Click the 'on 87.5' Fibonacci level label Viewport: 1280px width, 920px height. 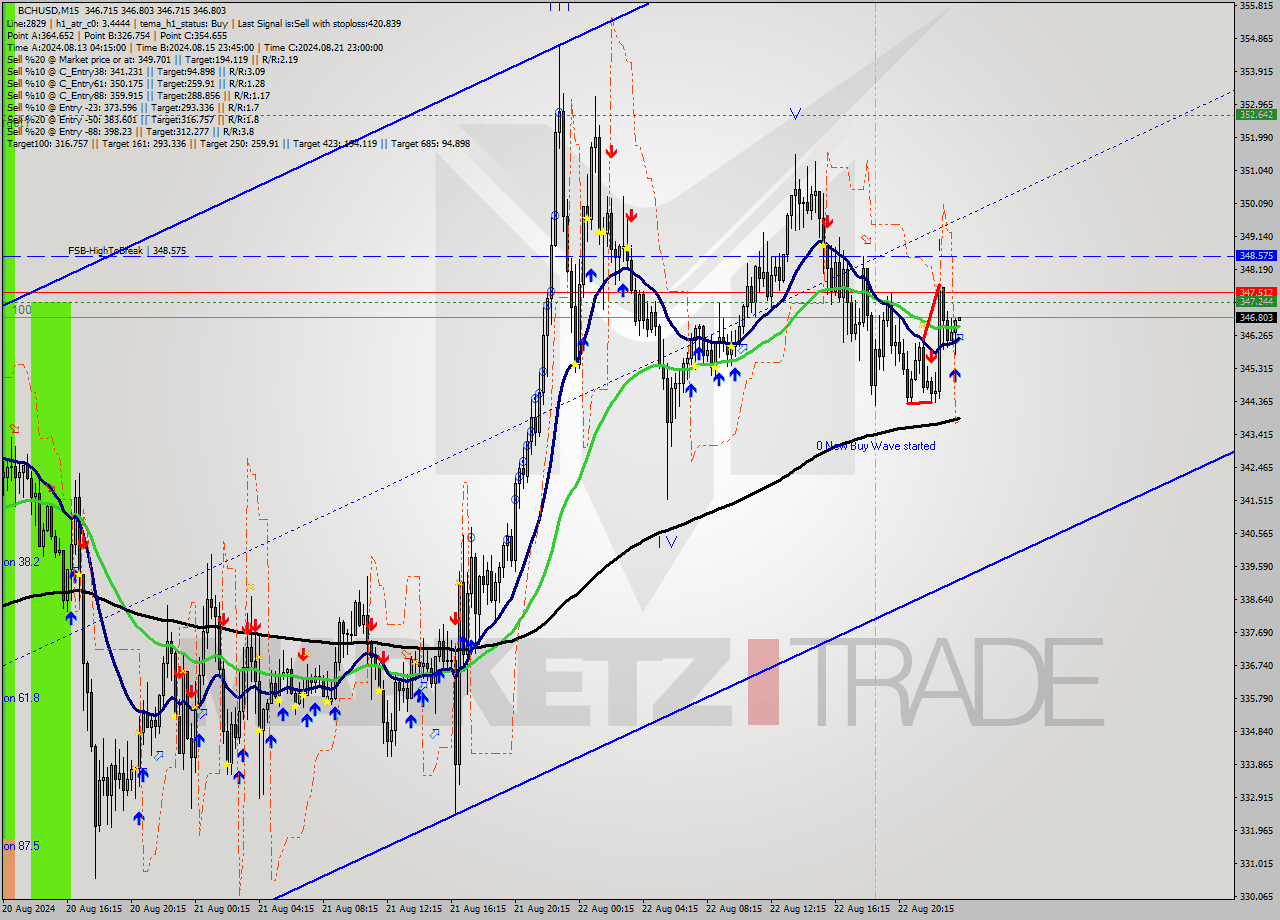click(21, 846)
